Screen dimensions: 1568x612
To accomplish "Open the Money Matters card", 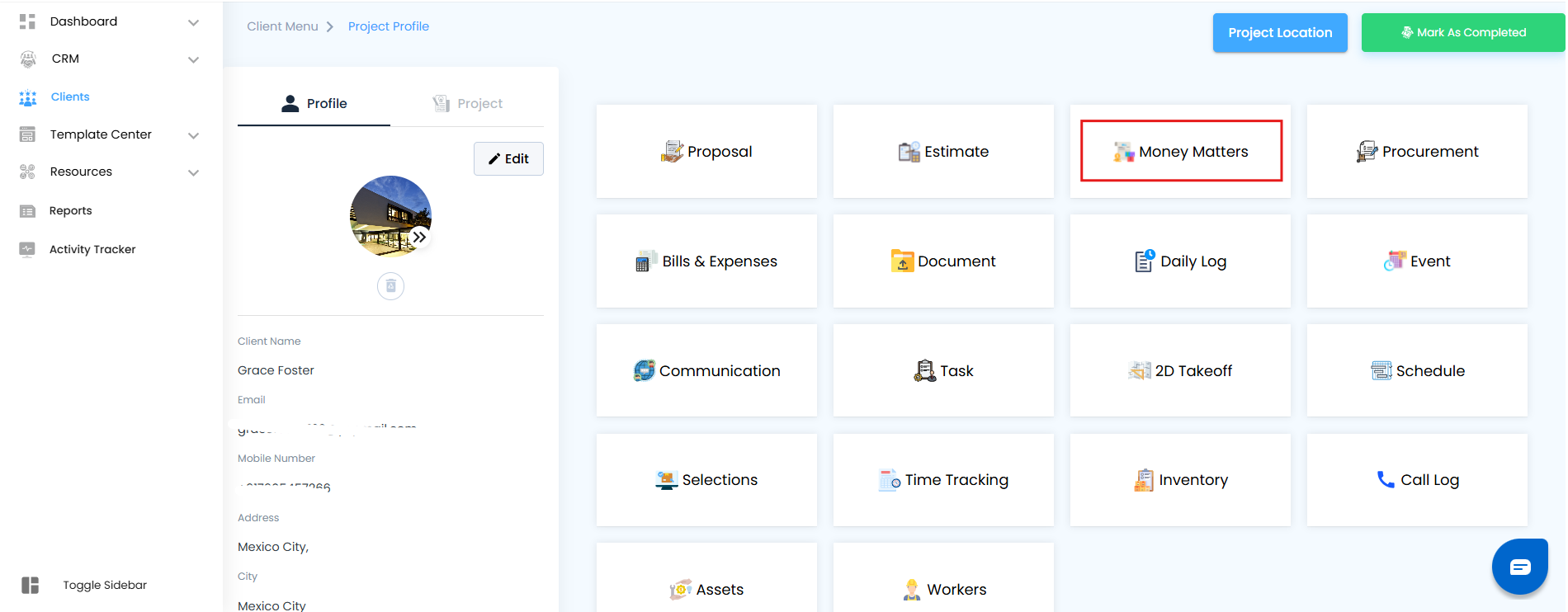I will [x=1181, y=152].
